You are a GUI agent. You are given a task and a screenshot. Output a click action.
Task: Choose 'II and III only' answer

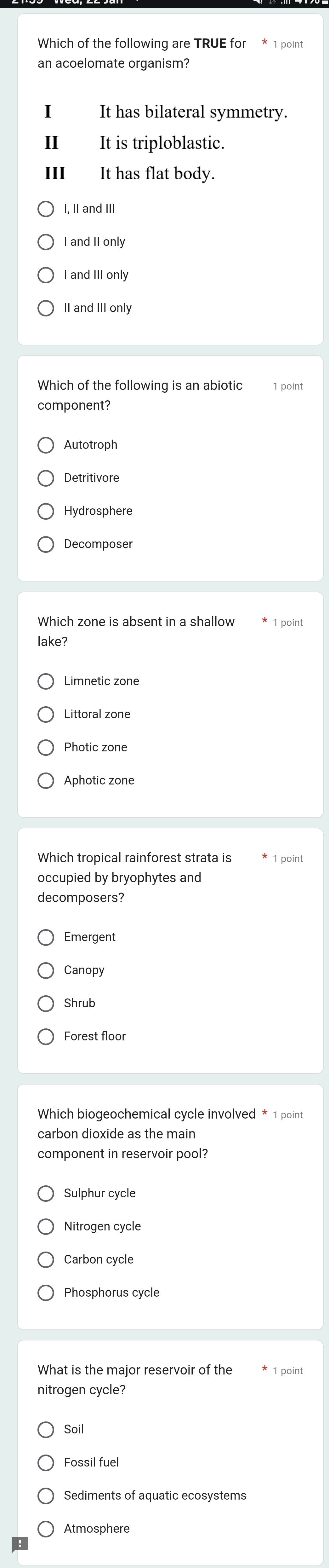(46, 308)
